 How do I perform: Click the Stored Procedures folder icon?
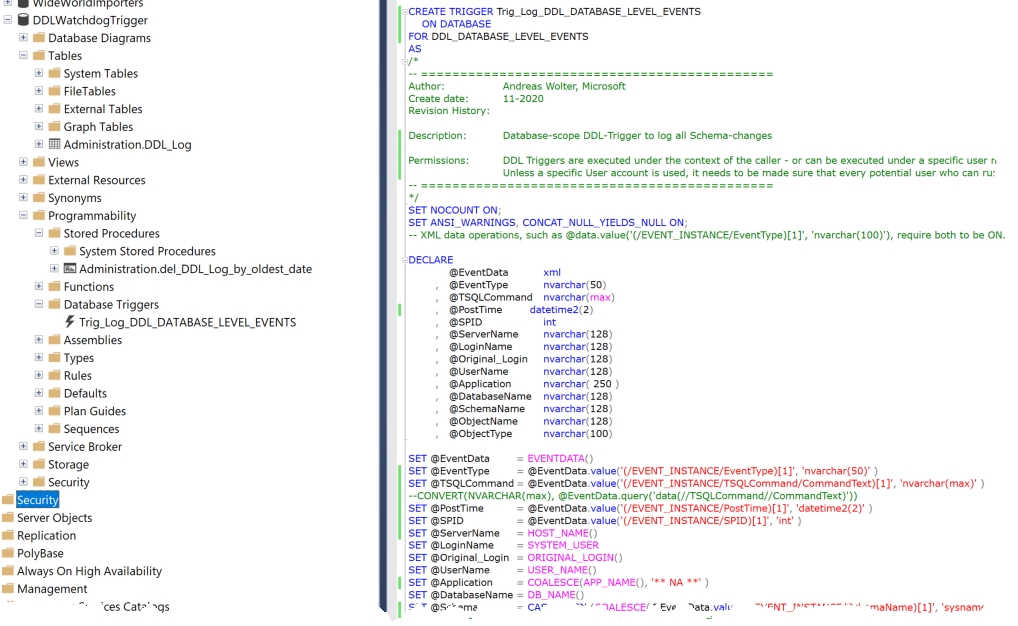click(55, 233)
